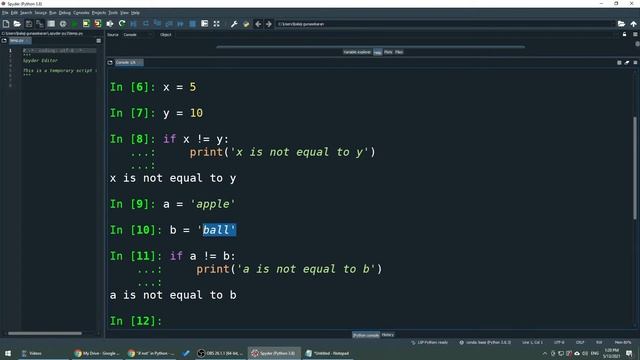Click the green Run file icon
The width and height of the screenshot is (640, 360).
pyautogui.click(x=74, y=24)
